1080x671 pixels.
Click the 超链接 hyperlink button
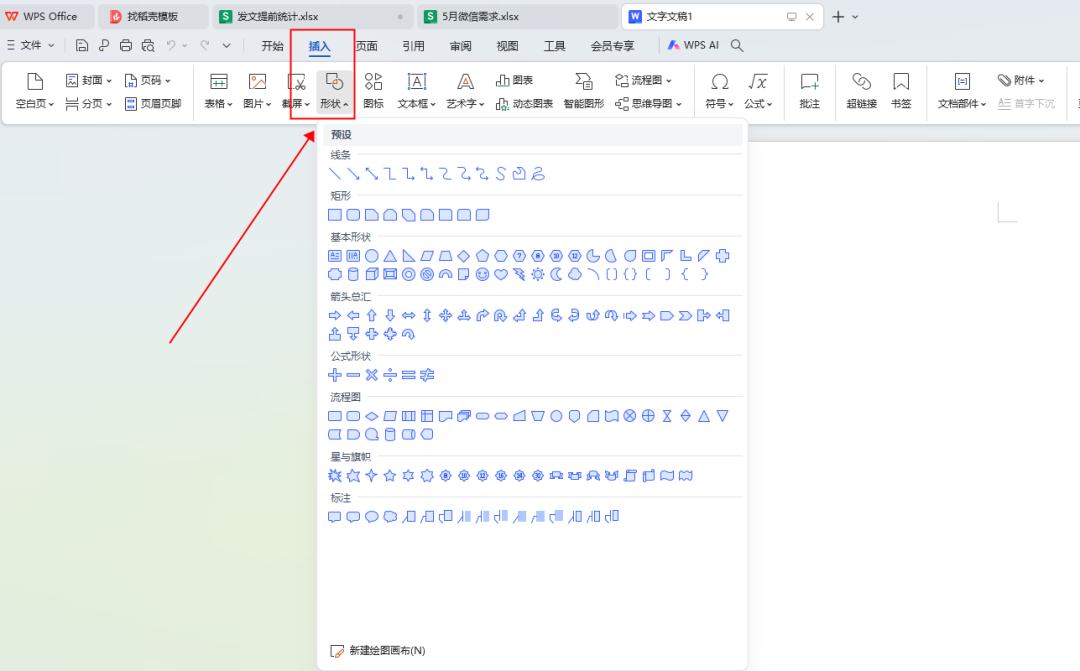coord(862,91)
